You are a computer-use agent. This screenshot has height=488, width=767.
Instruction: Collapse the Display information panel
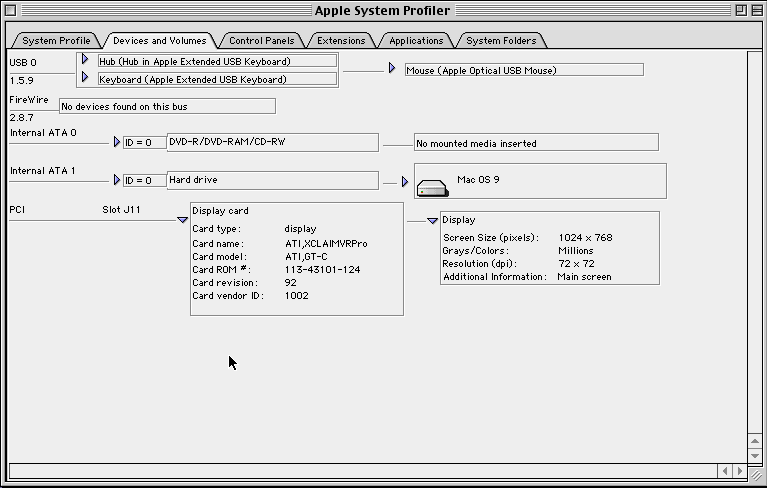432,221
